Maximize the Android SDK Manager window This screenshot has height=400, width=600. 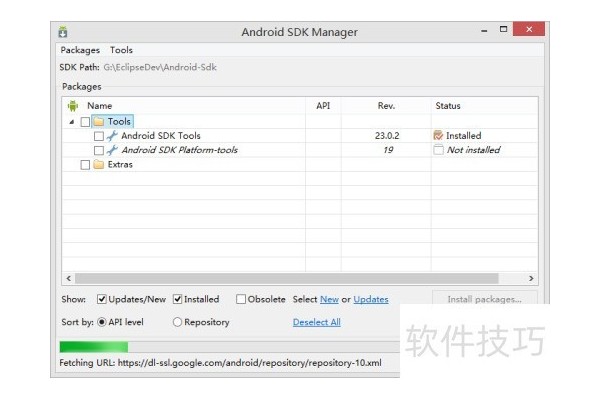coord(504,29)
